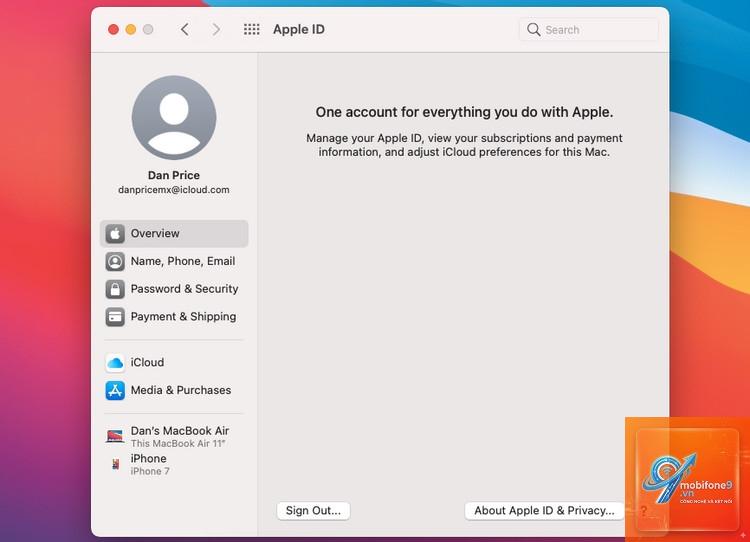Open Media & Purchases section
Screen dimensions: 750x542
(x=174, y=390)
